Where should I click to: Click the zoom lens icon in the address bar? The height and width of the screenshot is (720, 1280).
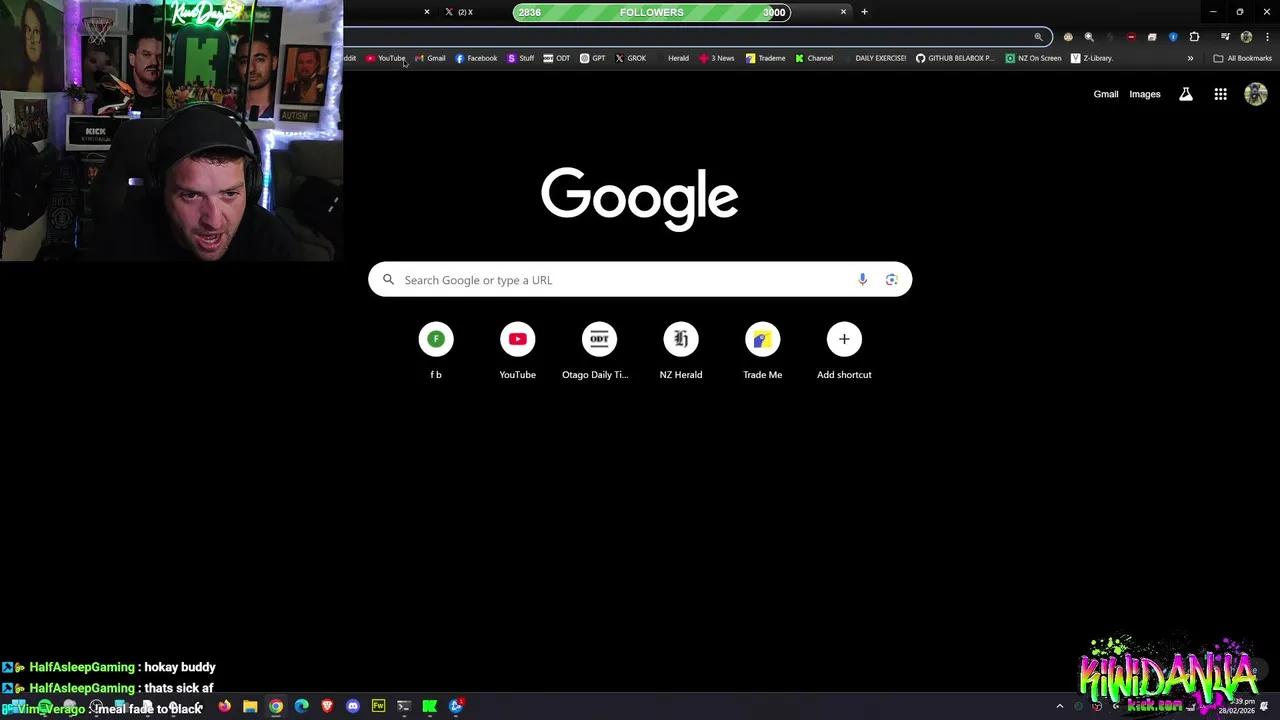tap(1038, 37)
